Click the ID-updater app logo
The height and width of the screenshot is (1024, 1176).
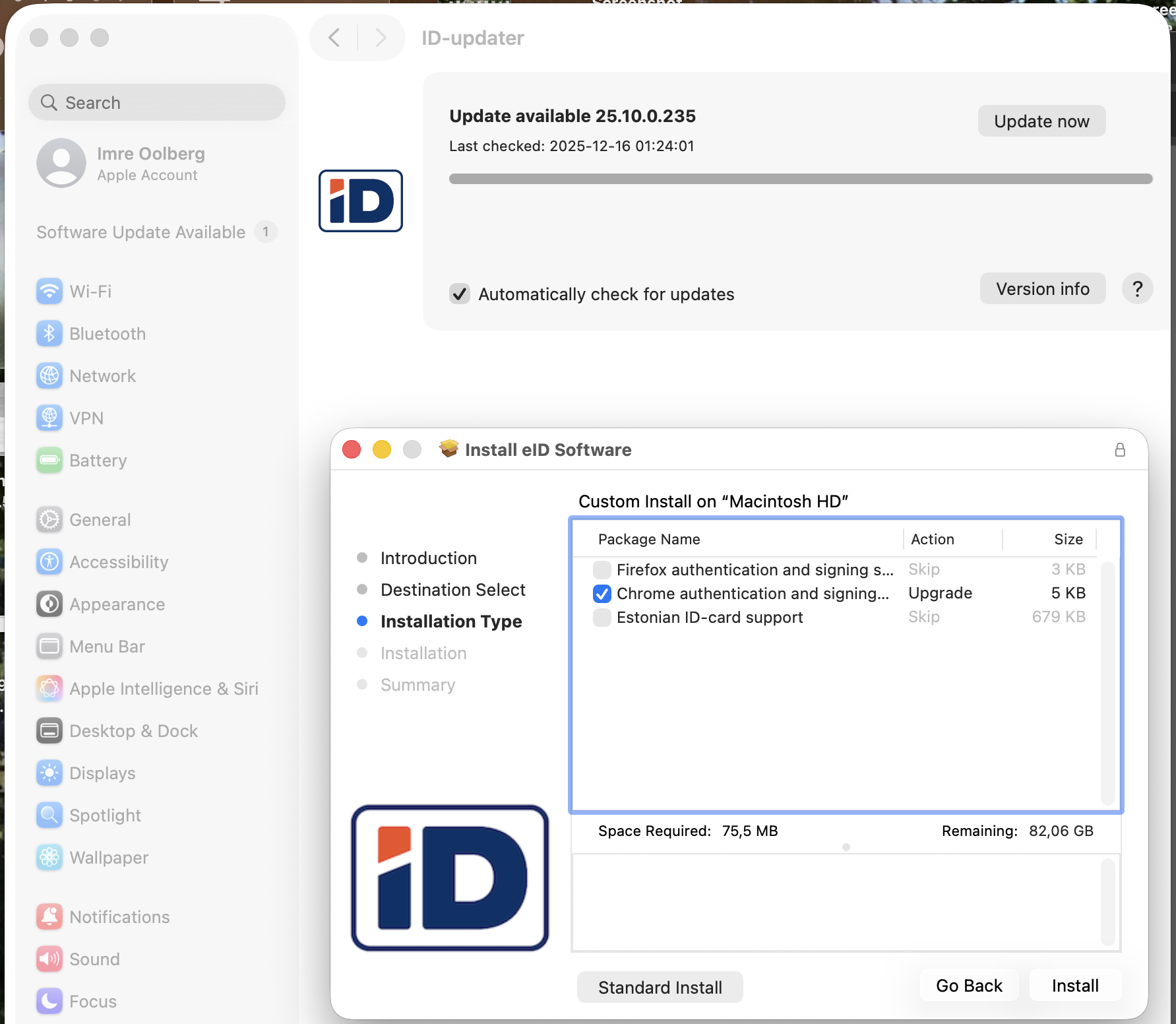(x=361, y=201)
